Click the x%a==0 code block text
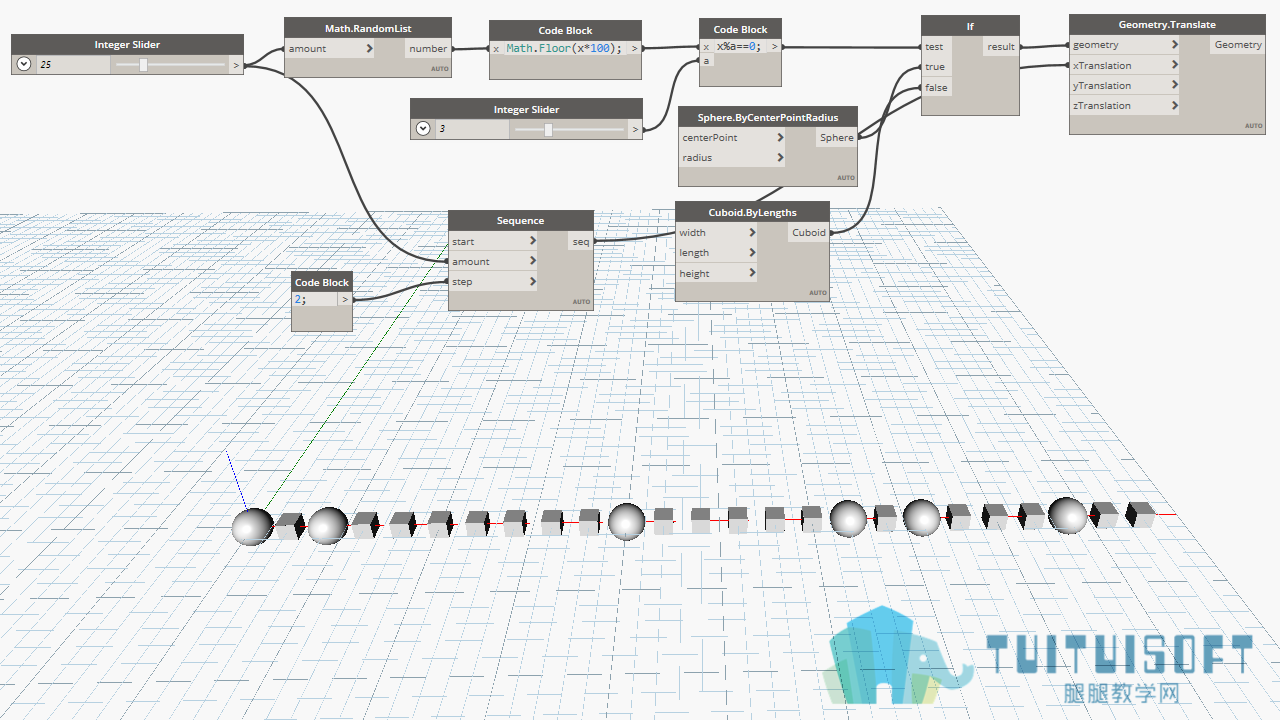This screenshot has height=720, width=1280. coord(739,46)
